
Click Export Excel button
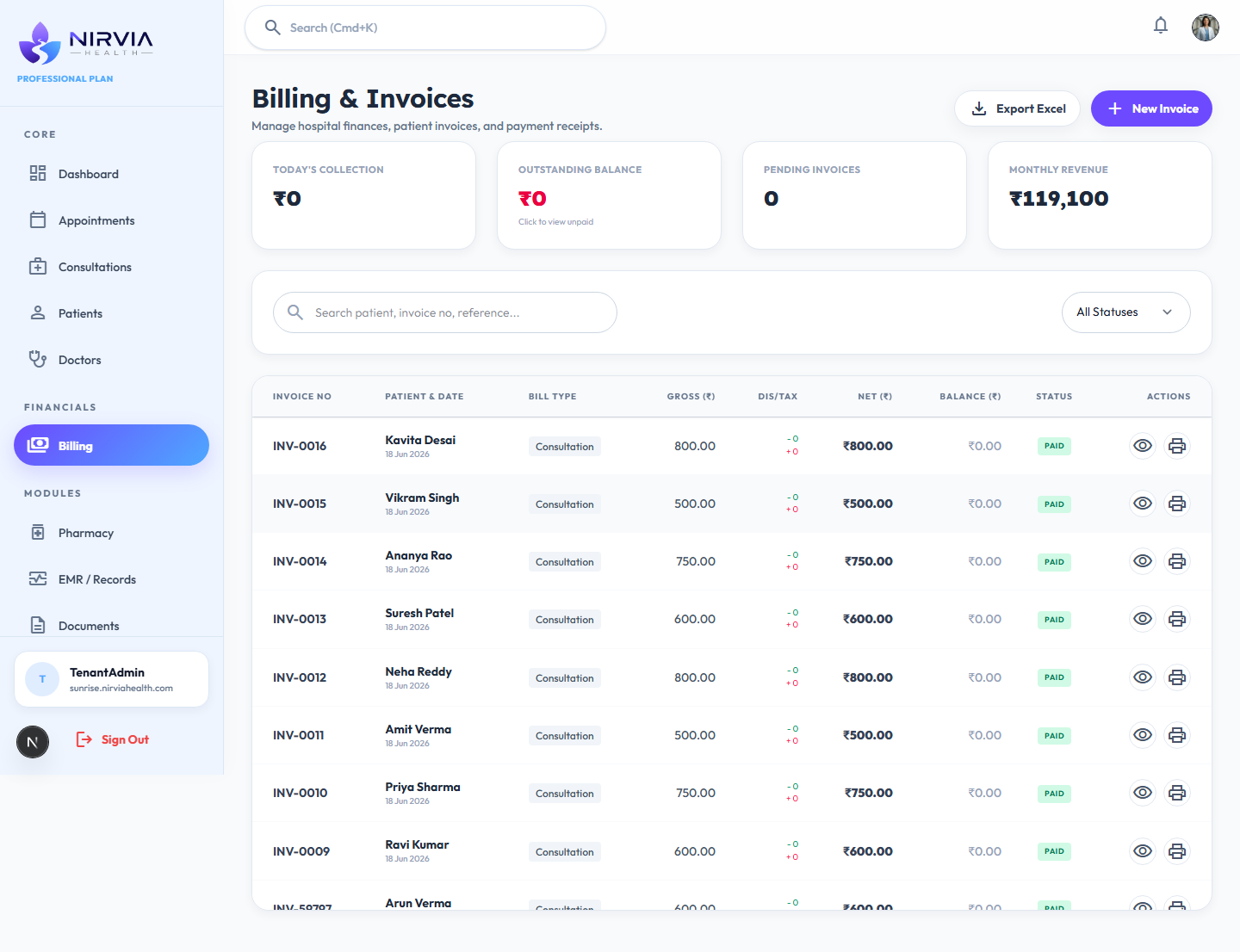pos(1017,108)
